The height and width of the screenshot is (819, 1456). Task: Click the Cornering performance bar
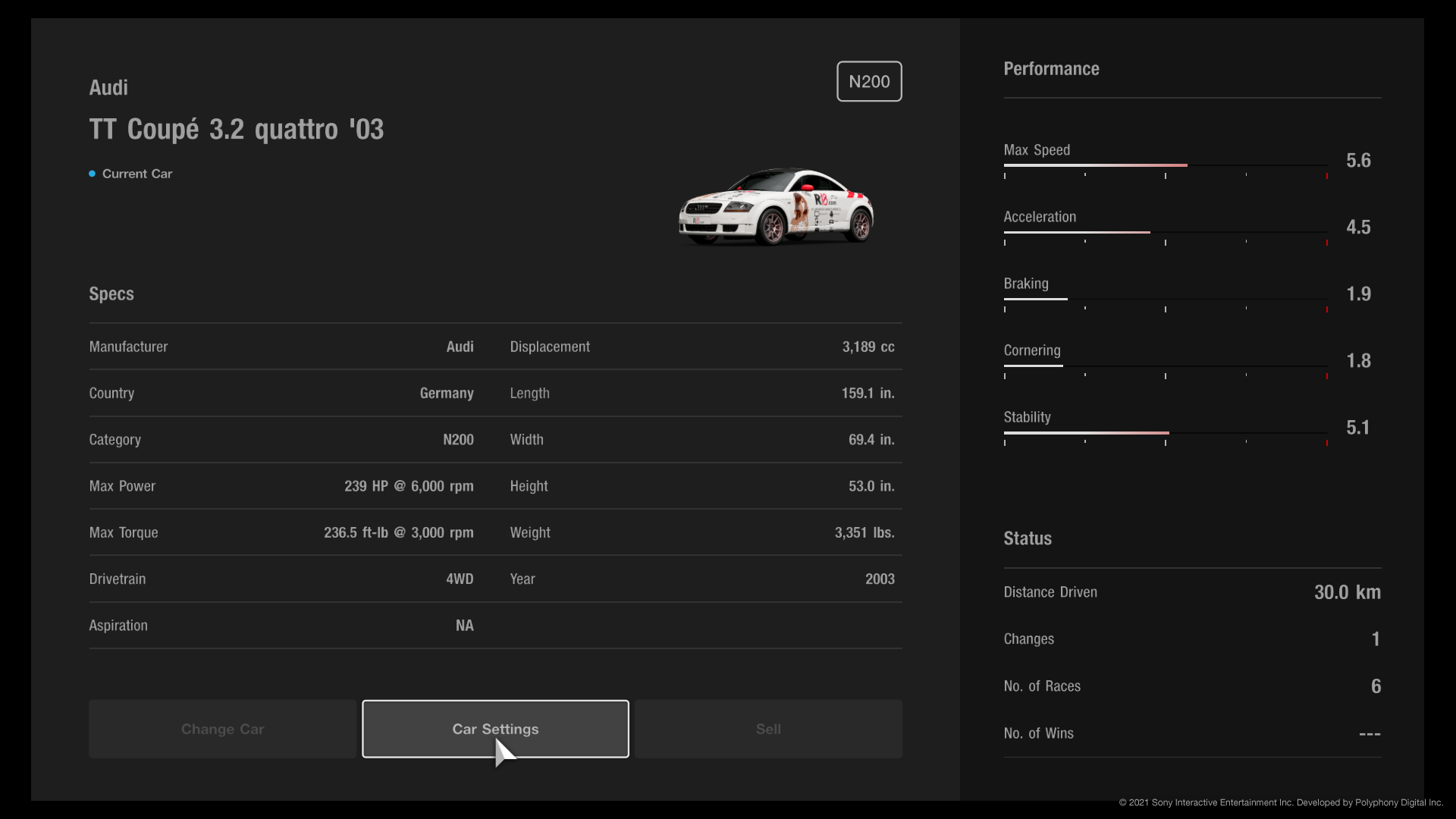click(1166, 366)
